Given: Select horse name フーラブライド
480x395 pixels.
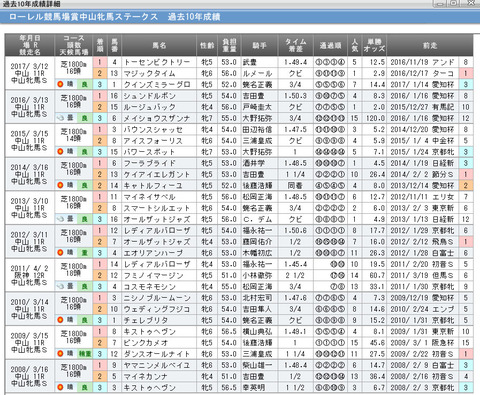Looking at the screenshot, I should click(149, 163).
